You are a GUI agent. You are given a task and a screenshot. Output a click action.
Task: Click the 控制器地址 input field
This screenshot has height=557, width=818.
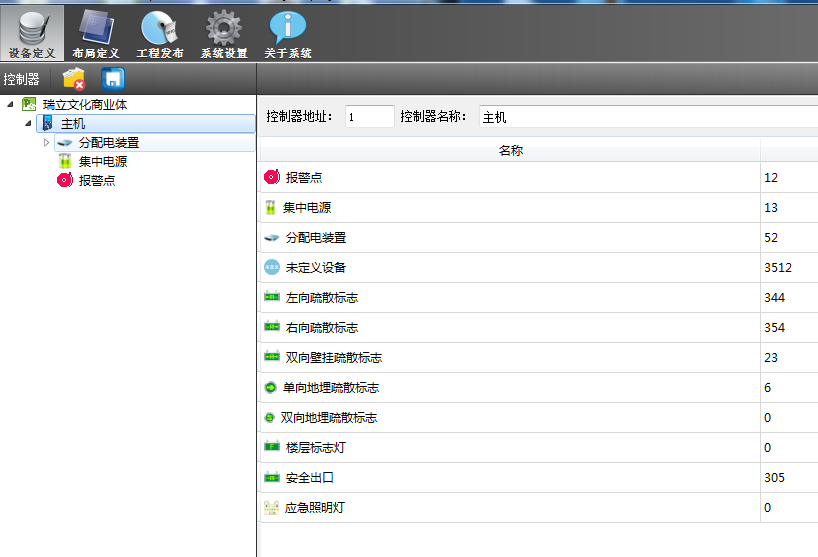369,117
